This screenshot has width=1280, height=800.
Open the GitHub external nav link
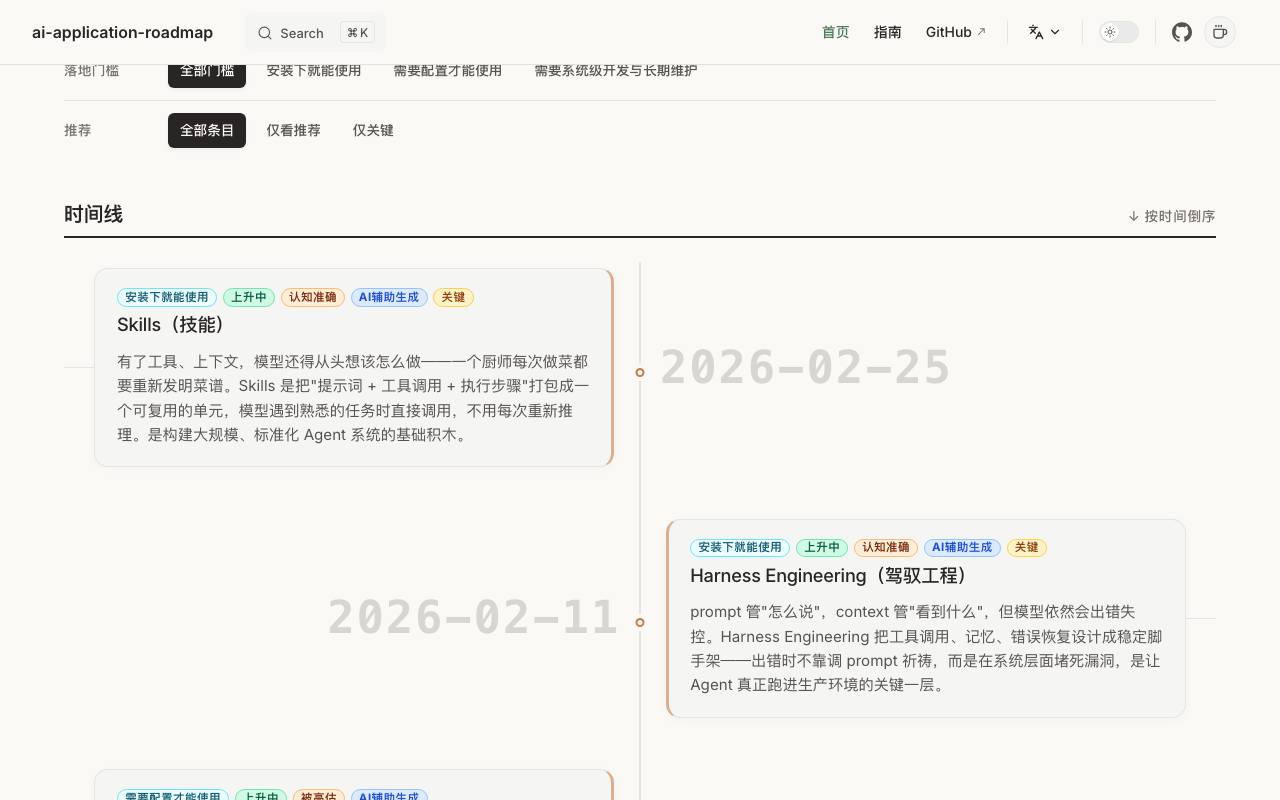[956, 32]
